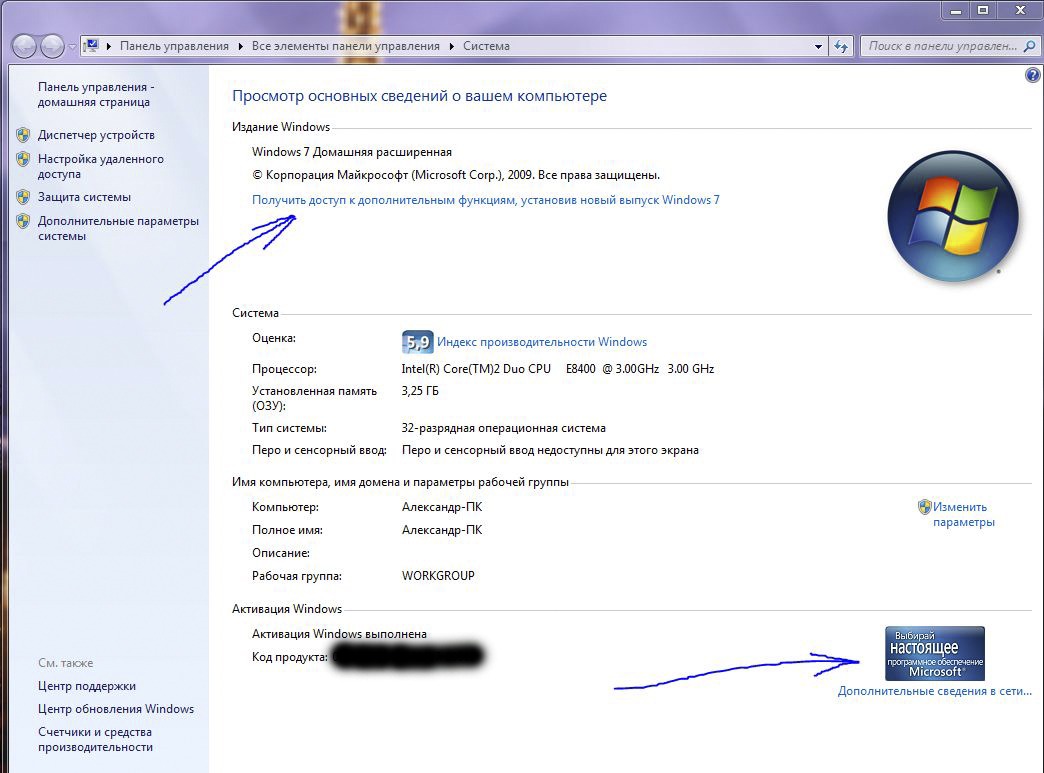
Task: Click the magnifier search icon
Action: click(1029, 46)
